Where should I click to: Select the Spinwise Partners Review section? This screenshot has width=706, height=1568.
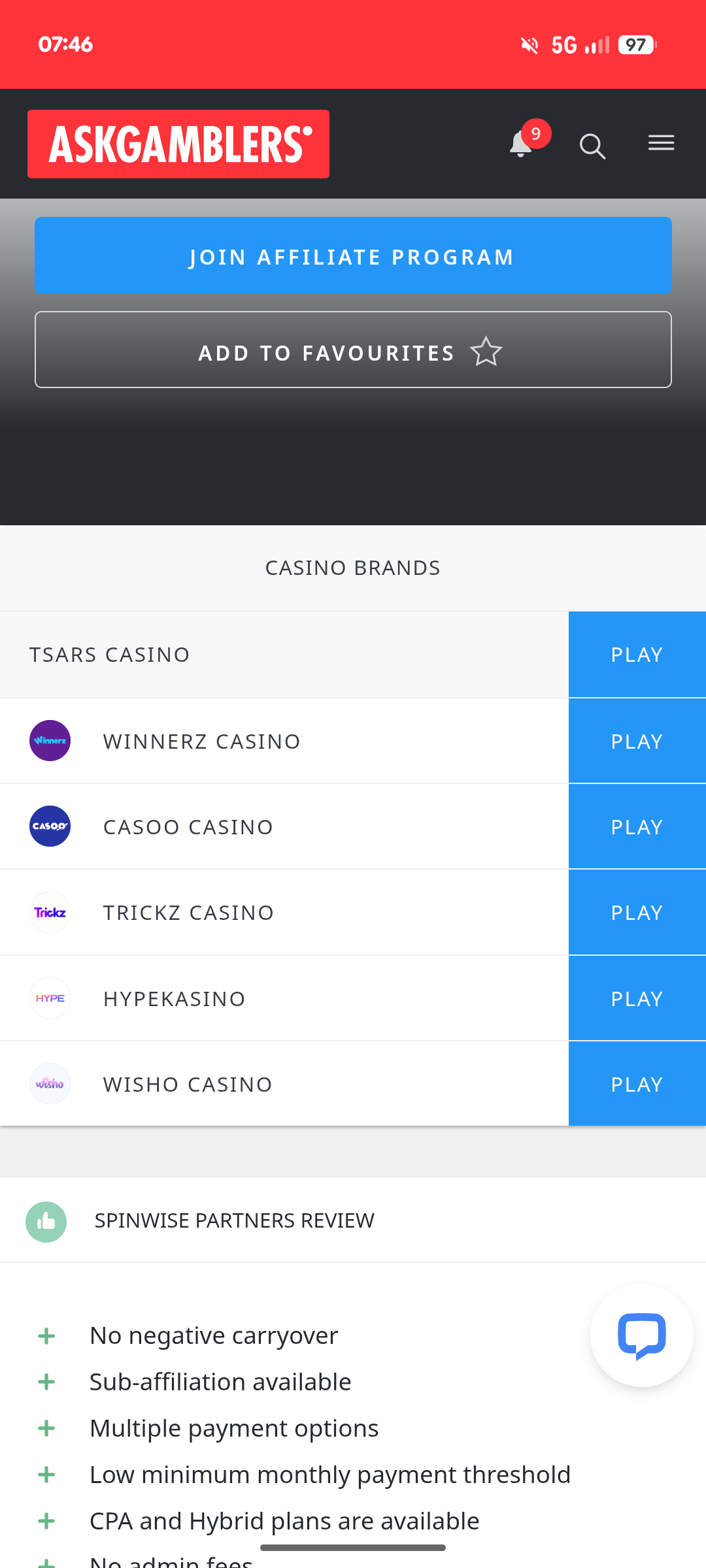tap(234, 1220)
